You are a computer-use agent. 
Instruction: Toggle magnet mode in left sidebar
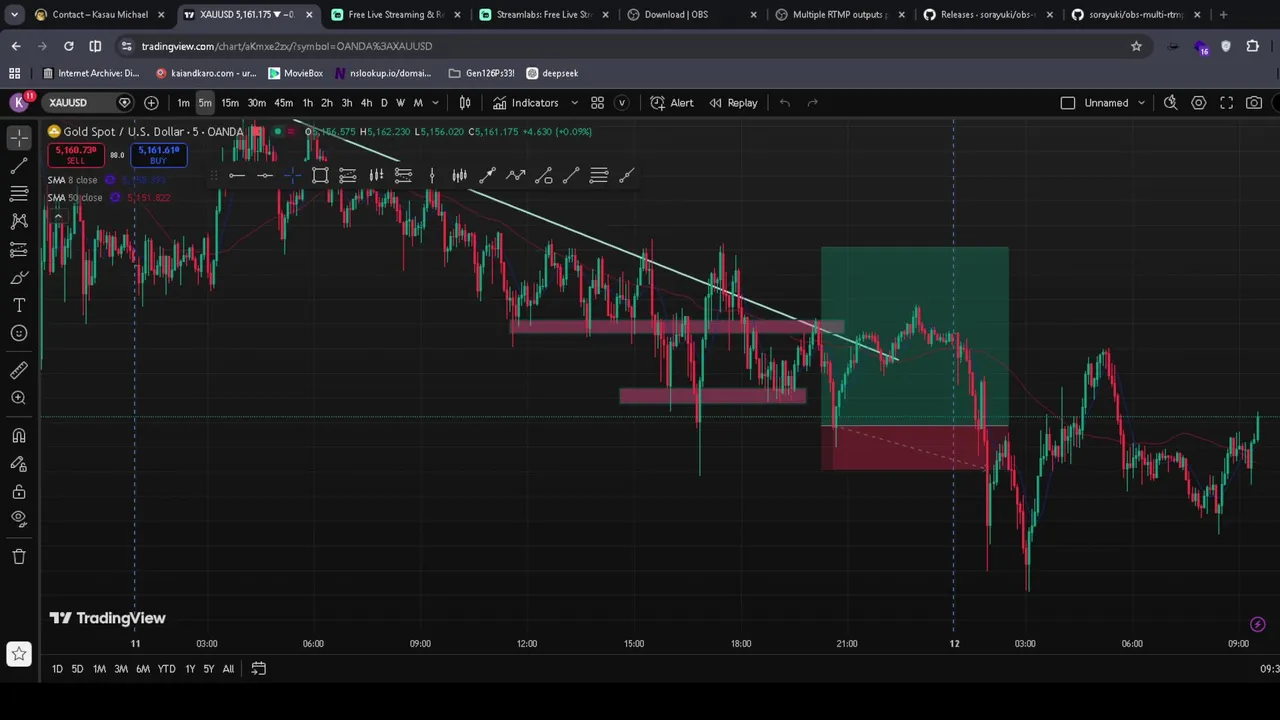click(x=19, y=436)
